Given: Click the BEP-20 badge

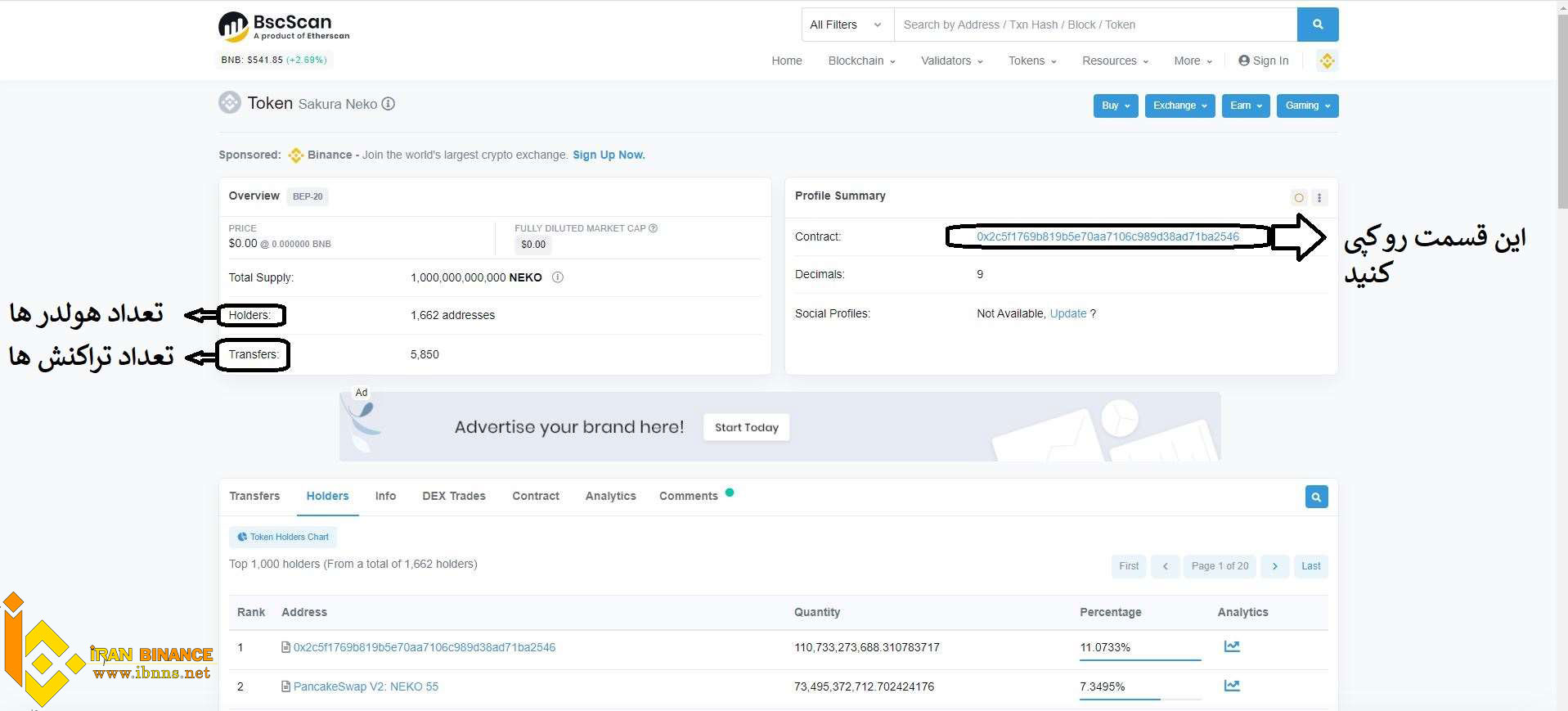Looking at the screenshot, I should (x=308, y=196).
